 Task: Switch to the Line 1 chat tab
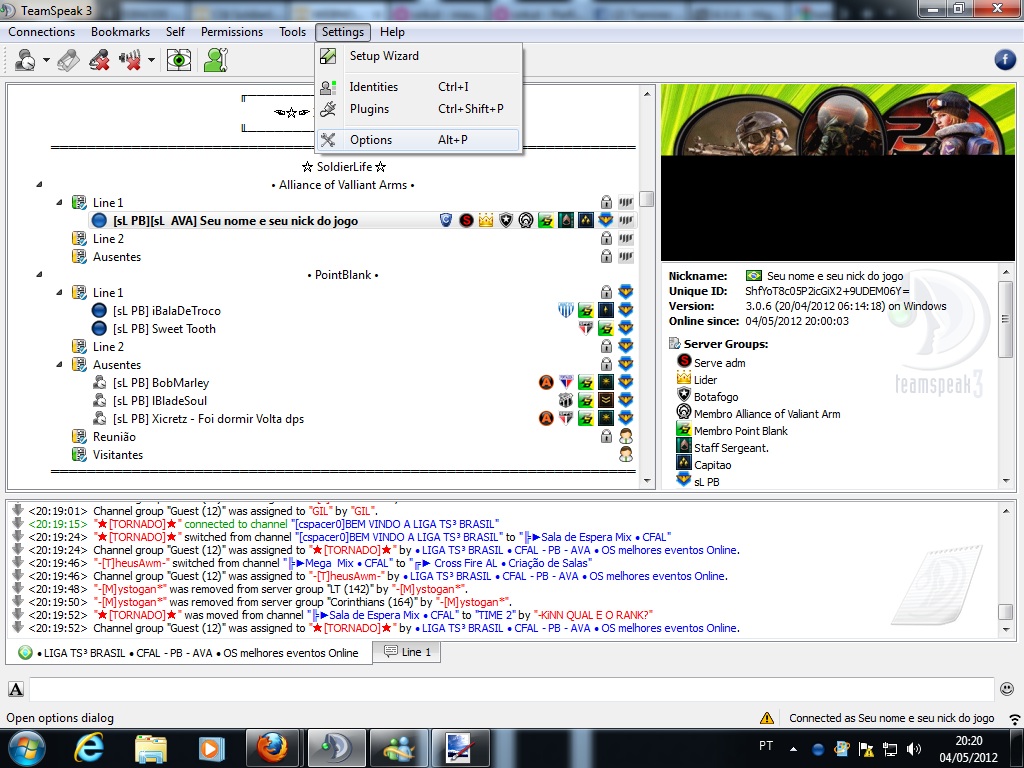pyautogui.click(x=407, y=652)
